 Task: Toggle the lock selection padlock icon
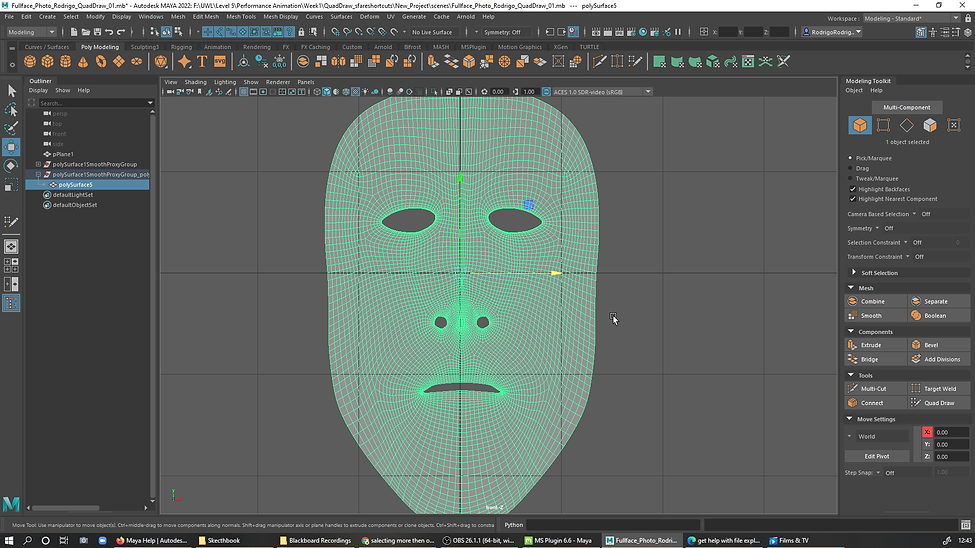[x=302, y=32]
